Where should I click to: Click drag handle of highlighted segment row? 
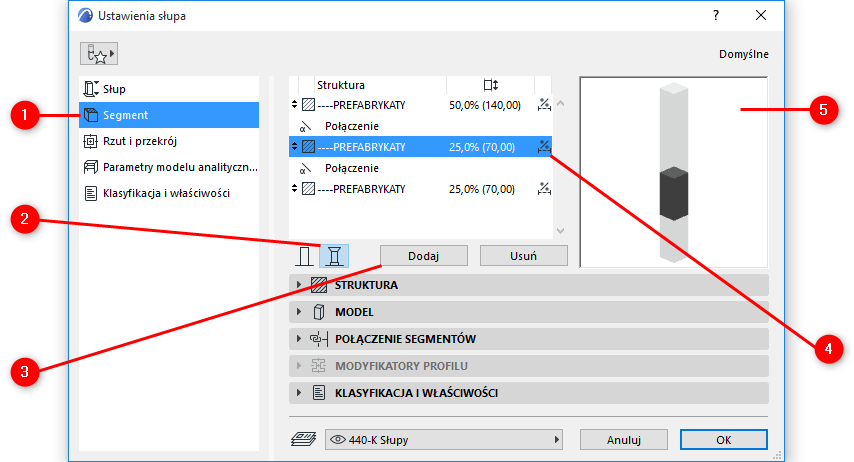[295, 147]
